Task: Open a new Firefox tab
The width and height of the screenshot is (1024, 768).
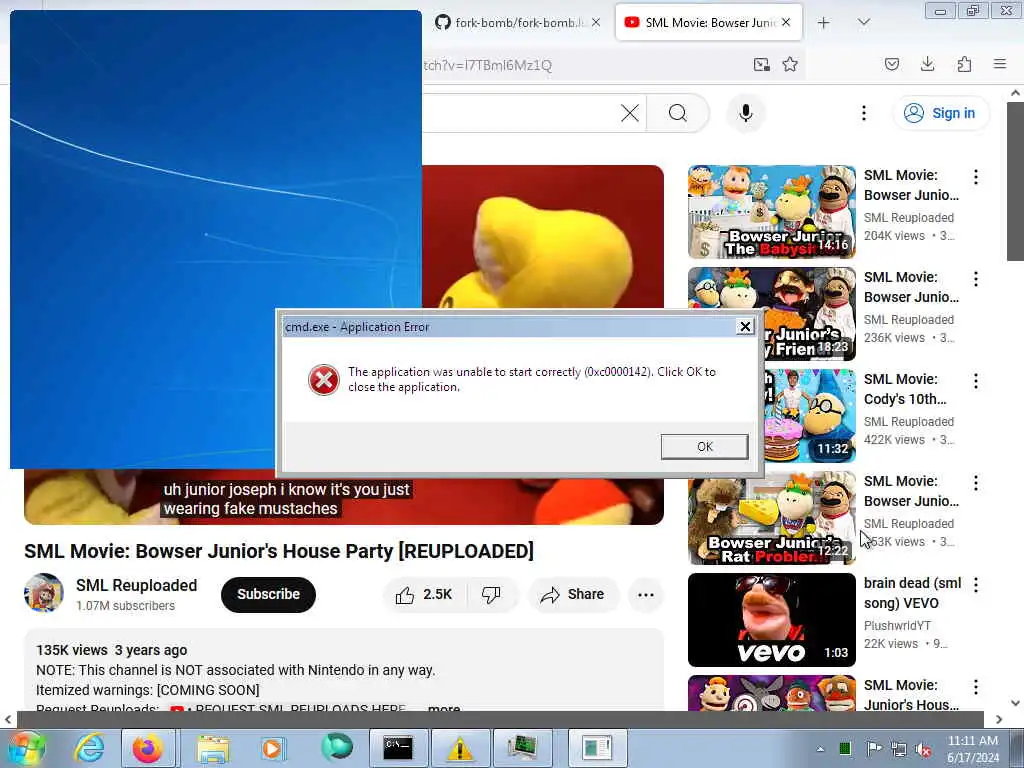Action: coord(824,23)
